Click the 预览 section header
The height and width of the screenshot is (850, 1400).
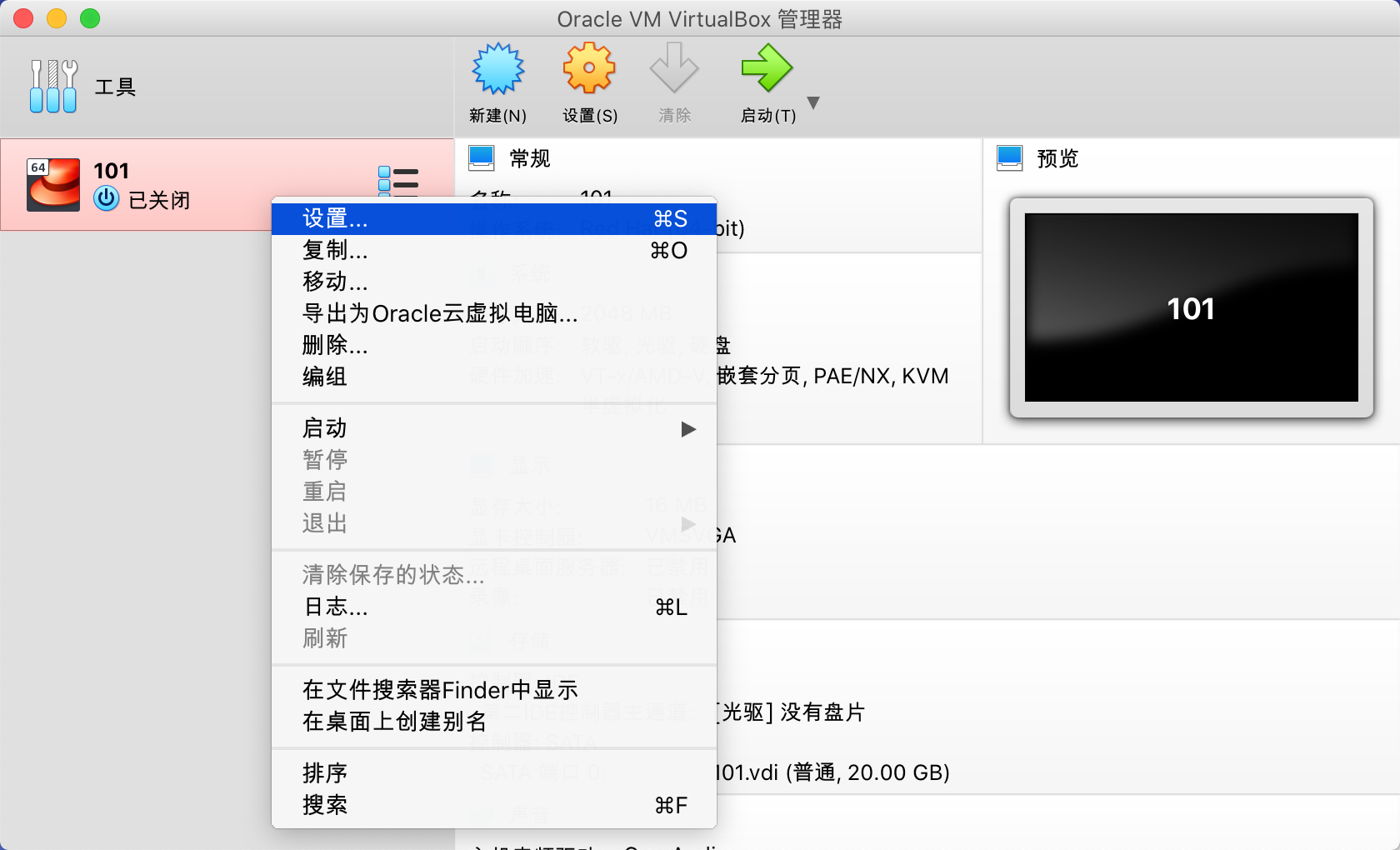(x=1057, y=158)
